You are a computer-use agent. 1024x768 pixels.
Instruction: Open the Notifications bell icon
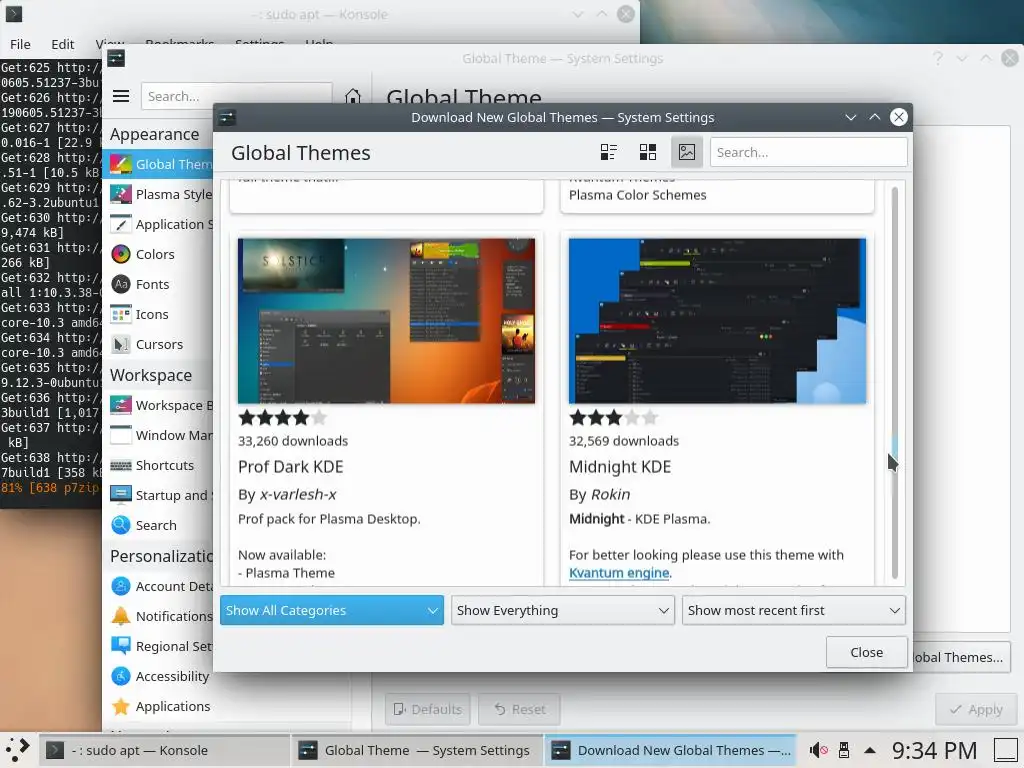(x=121, y=616)
